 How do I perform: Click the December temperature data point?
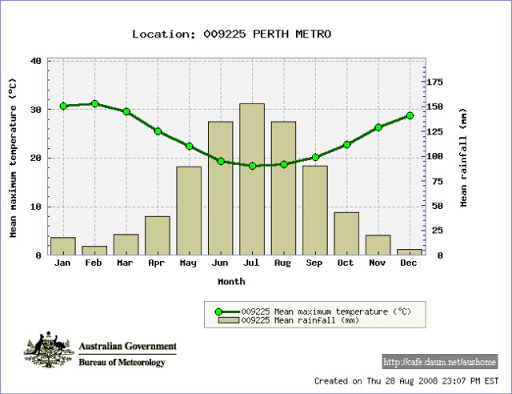410,116
